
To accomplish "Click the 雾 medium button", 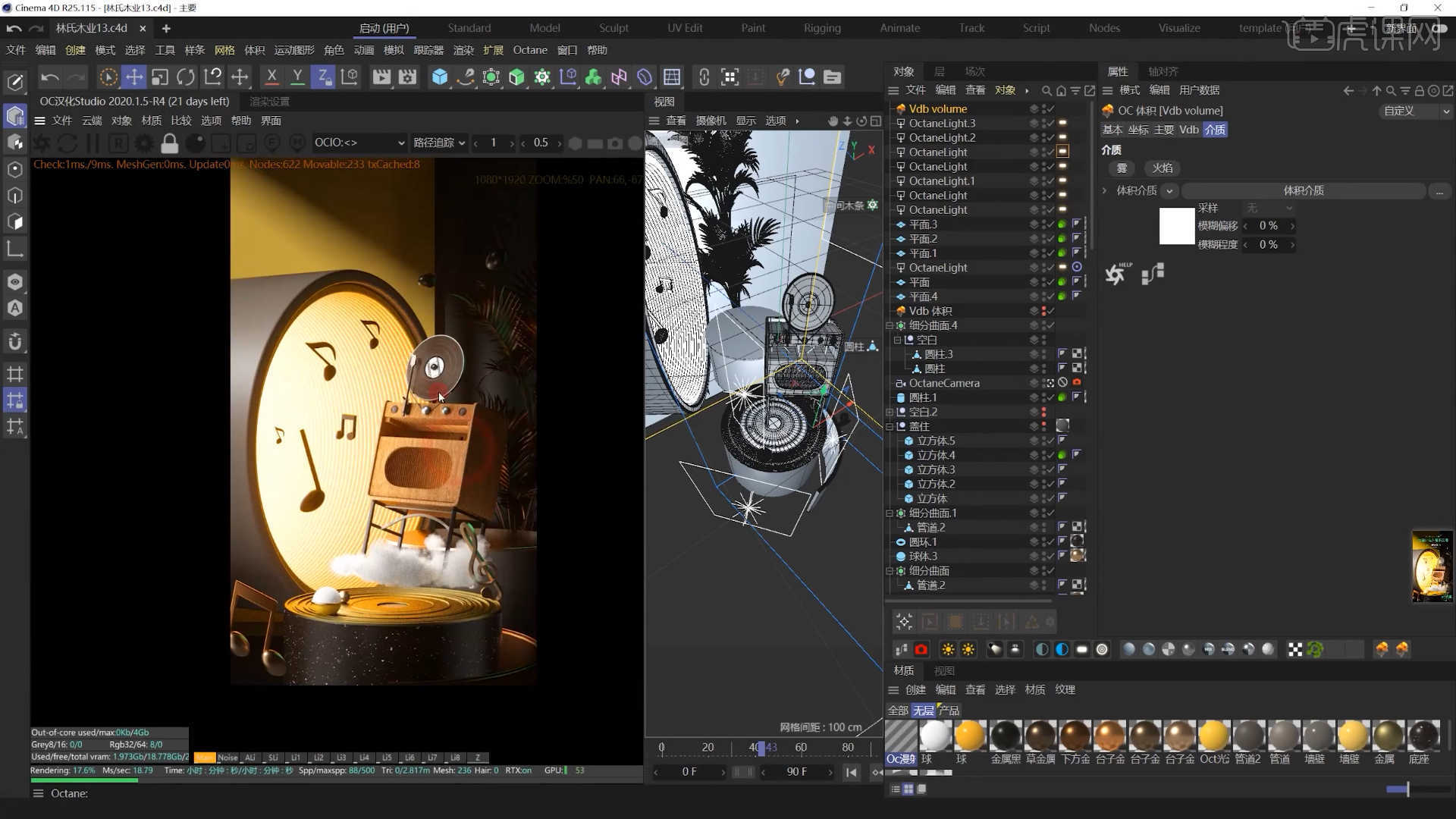I will pos(1122,168).
